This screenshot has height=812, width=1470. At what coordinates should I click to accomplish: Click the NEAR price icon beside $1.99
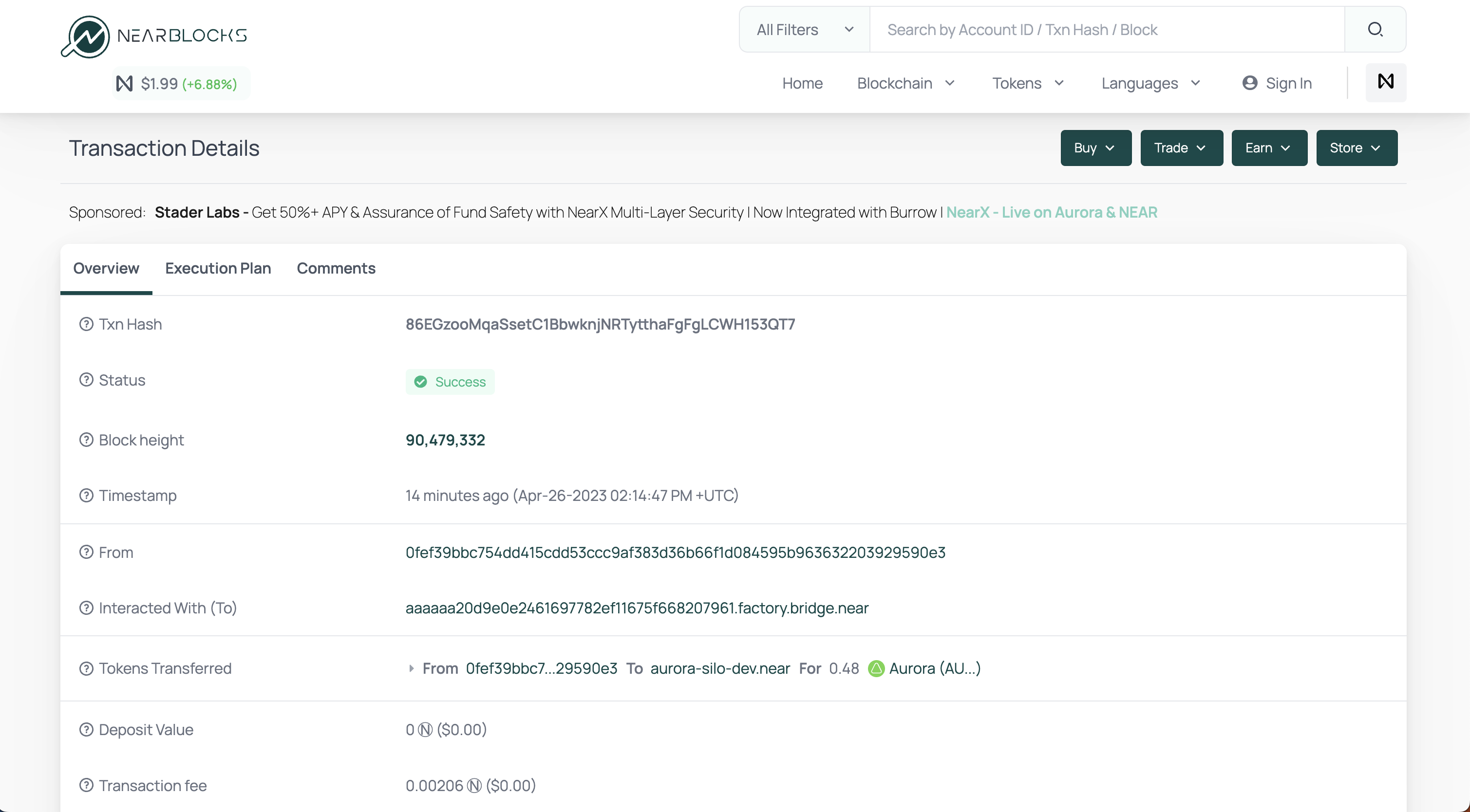124,84
